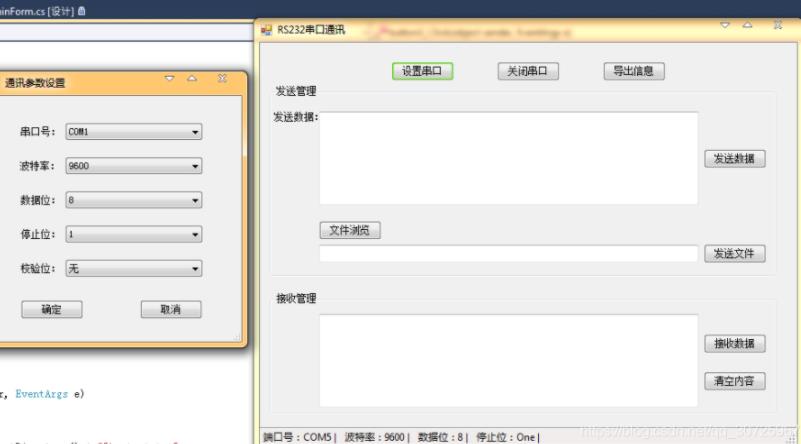
Task: Close the 通讯参数设置 dialog
Action: click(x=222, y=79)
